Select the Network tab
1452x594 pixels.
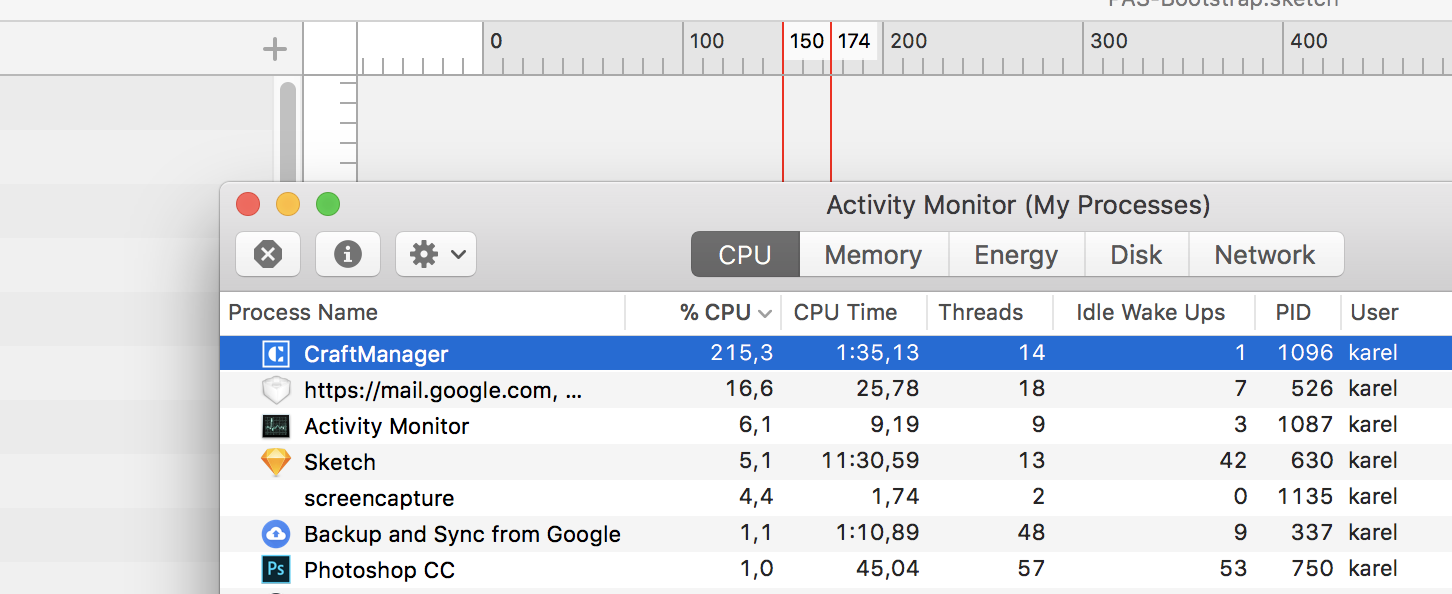1265,255
